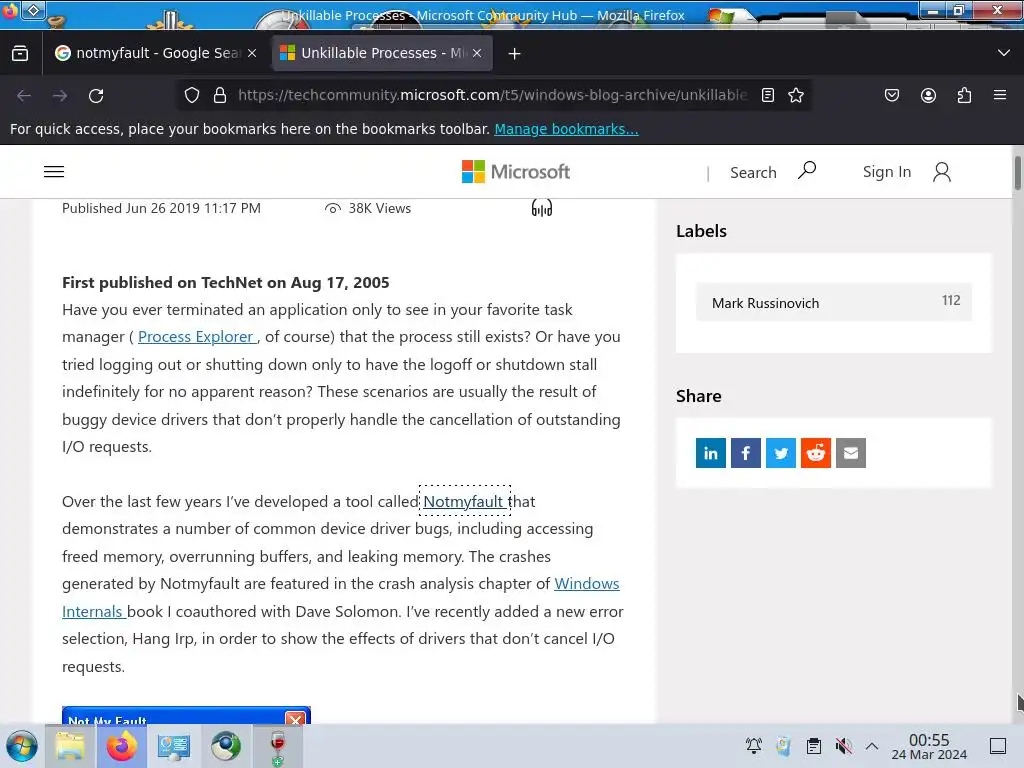This screenshot has width=1024, height=768.
Task: Open Firefox recent browsing view icon
Action: [20, 54]
